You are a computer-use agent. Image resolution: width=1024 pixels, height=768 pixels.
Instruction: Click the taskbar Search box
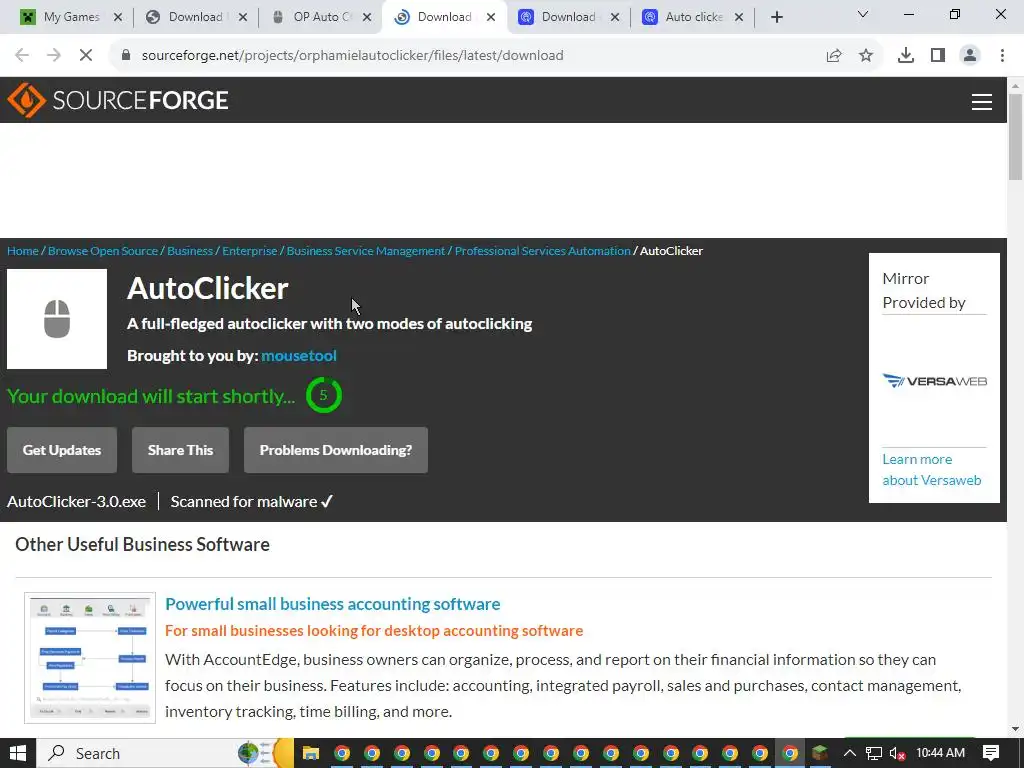click(163, 753)
